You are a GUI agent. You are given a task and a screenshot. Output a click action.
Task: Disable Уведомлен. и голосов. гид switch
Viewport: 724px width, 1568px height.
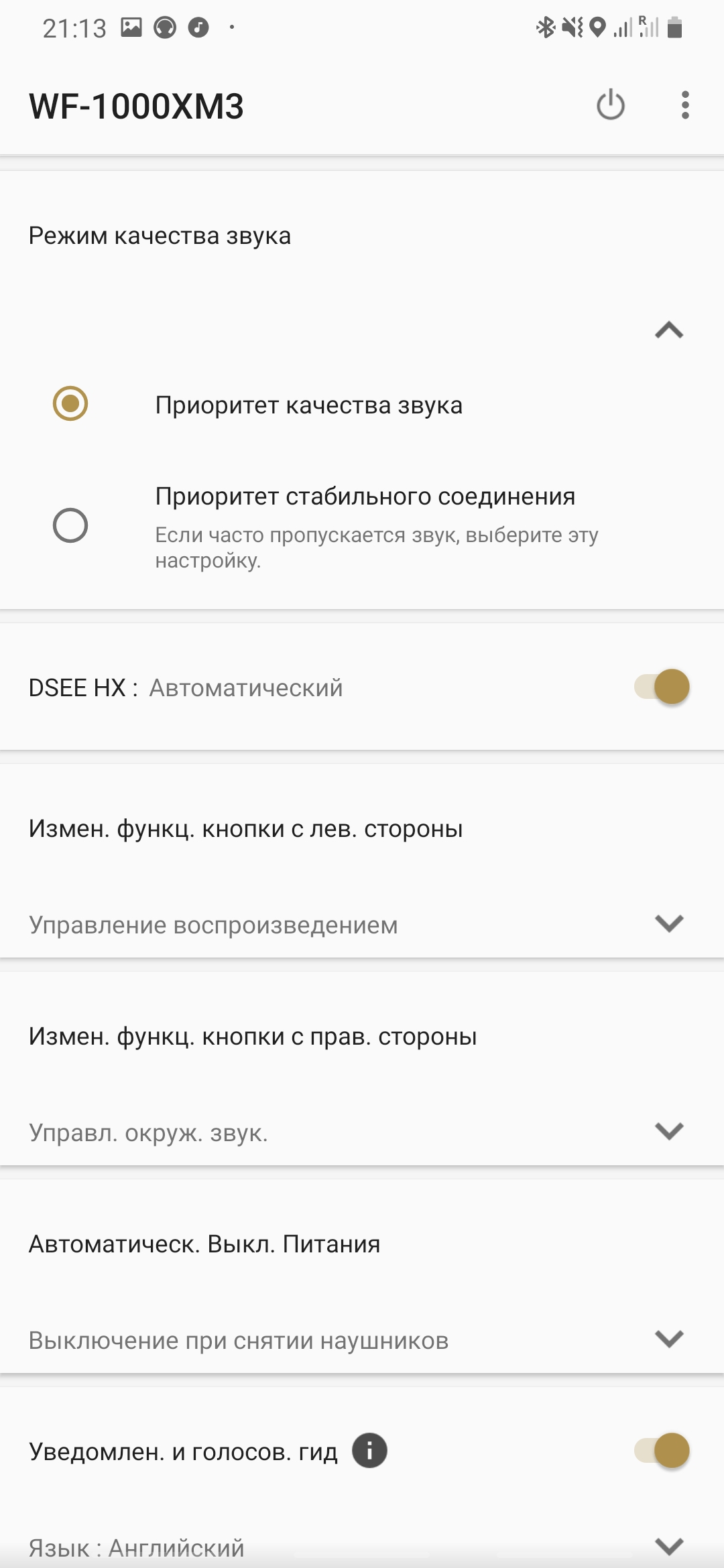(662, 1451)
